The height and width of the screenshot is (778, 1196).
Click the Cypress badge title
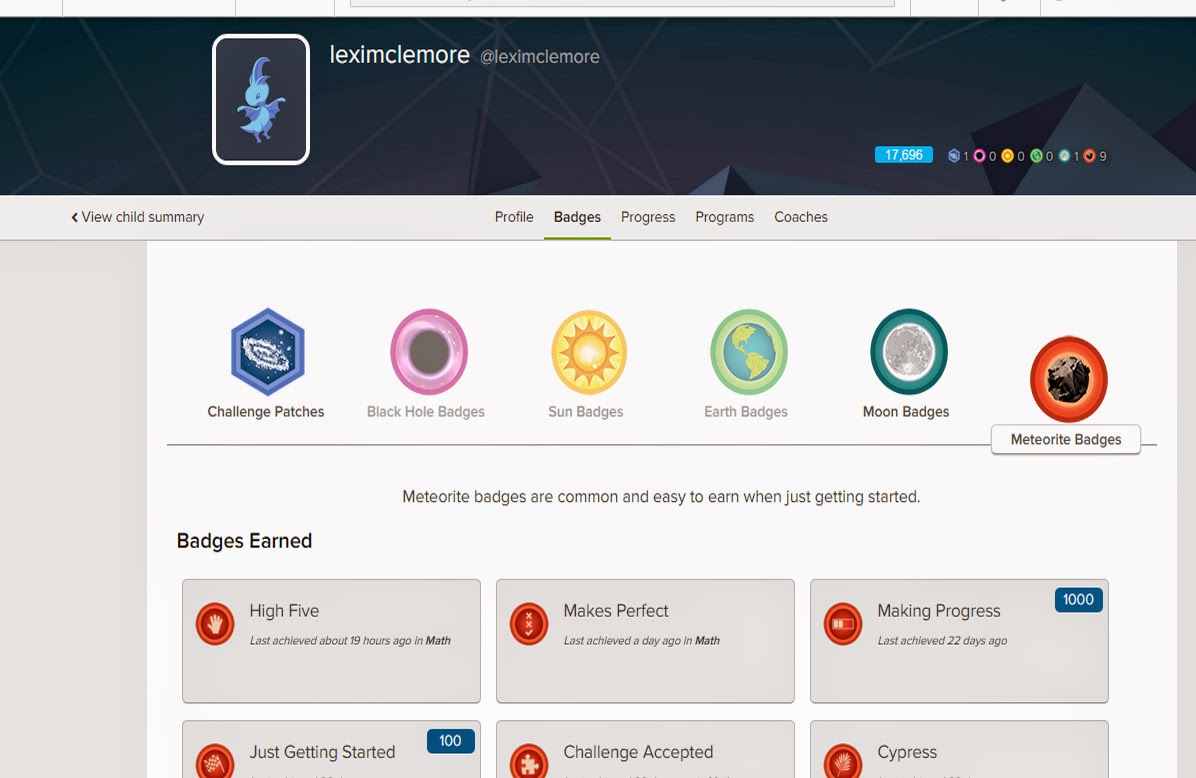tap(907, 752)
